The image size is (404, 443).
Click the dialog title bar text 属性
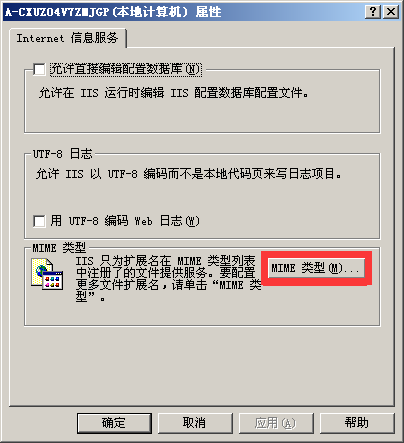[208, 12]
